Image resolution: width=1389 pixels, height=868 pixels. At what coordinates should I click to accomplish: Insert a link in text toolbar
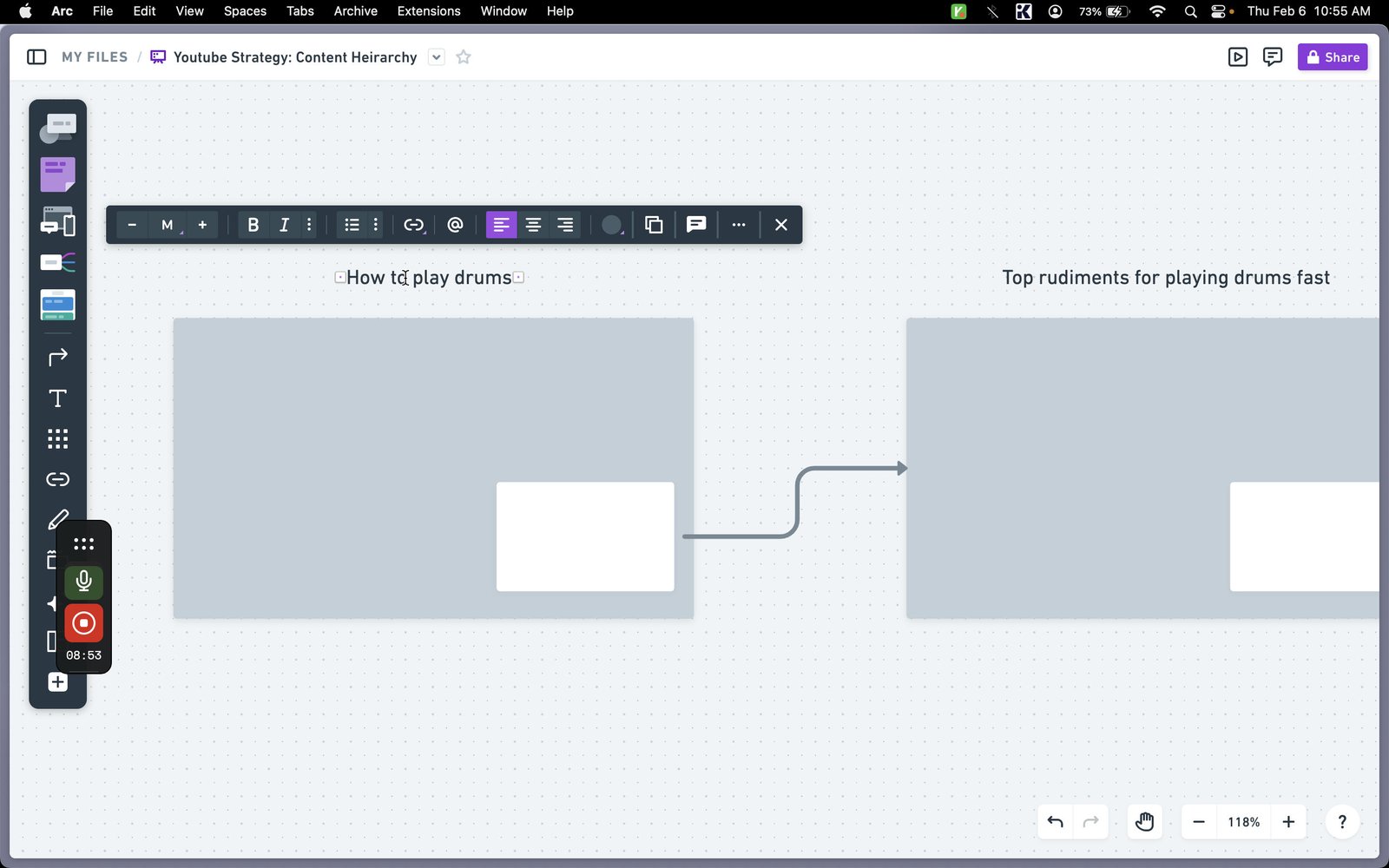(x=414, y=225)
